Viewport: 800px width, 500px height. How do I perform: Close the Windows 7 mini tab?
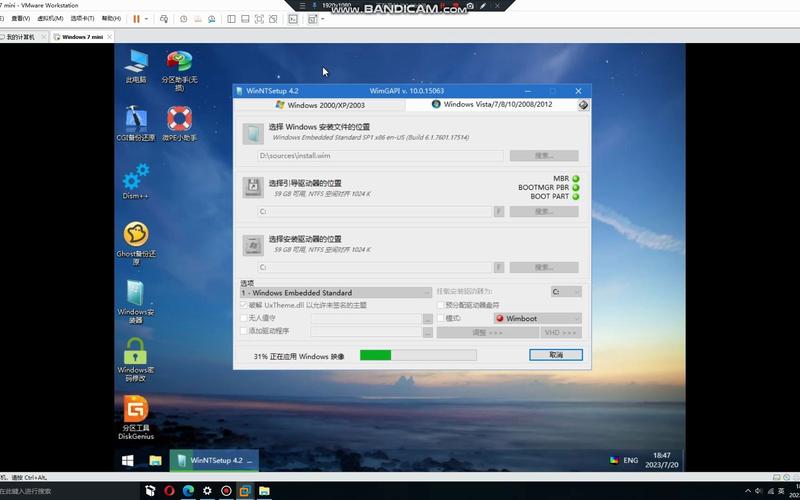point(109,37)
